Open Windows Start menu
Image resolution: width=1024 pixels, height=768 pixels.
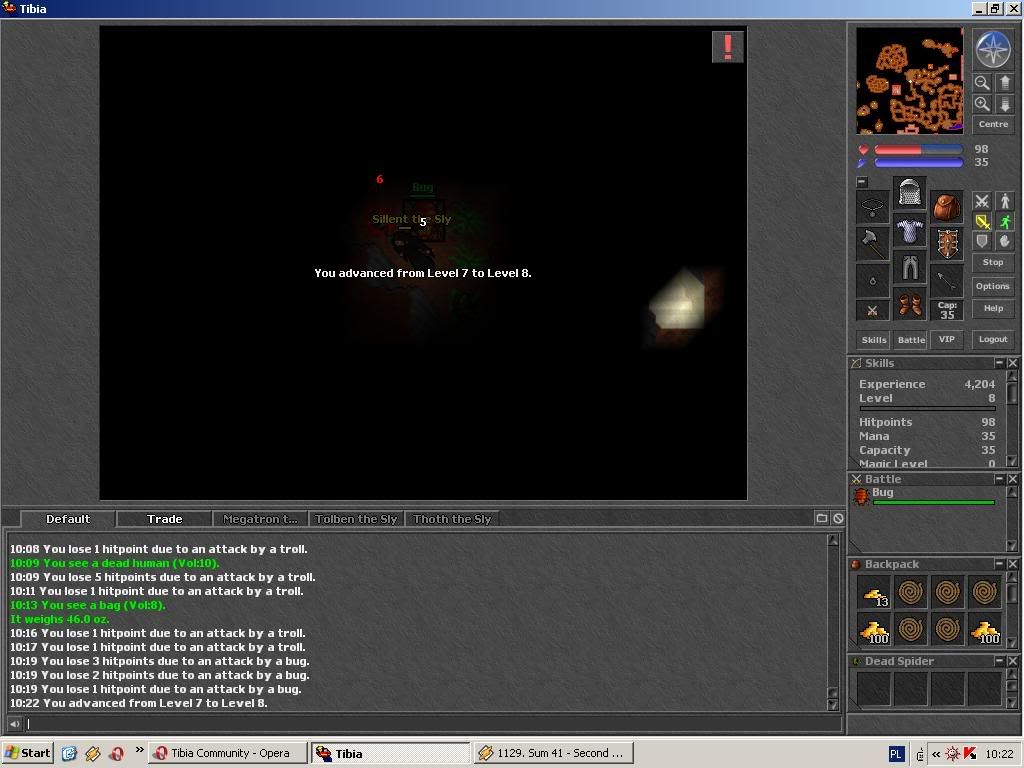tap(27, 753)
